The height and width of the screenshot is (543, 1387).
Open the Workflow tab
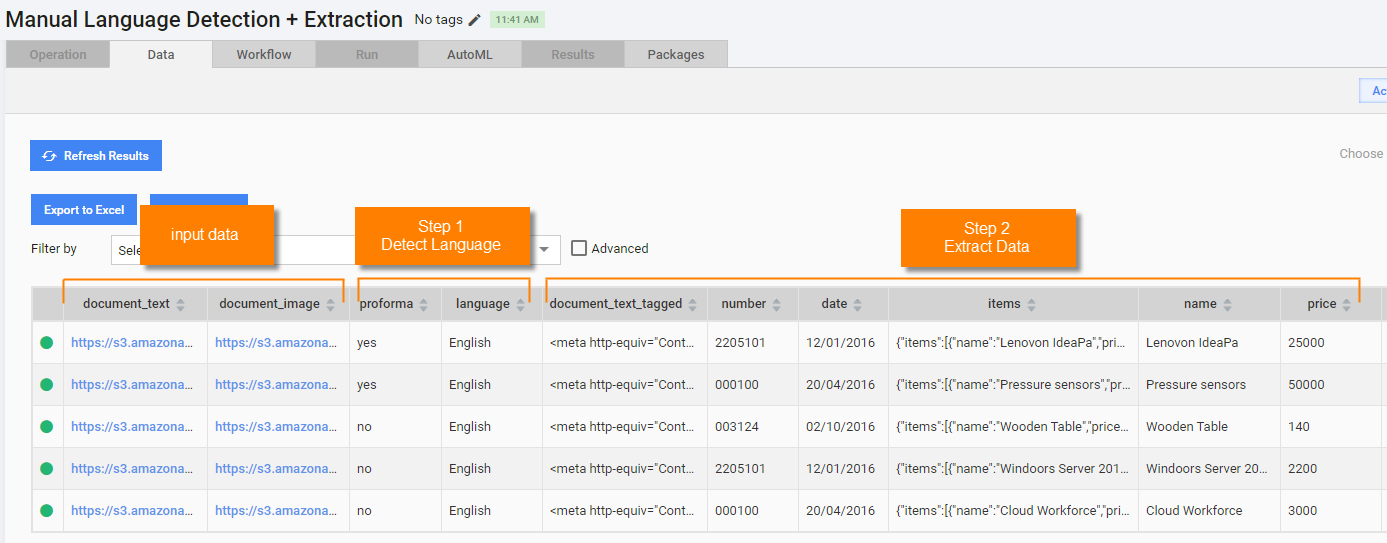pyautogui.click(x=264, y=55)
